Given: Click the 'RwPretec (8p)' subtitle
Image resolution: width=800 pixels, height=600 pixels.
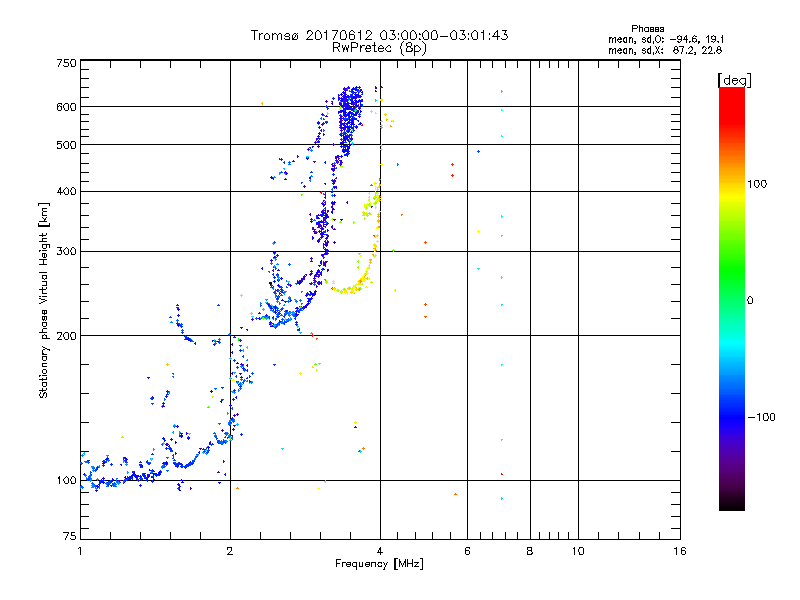Looking at the screenshot, I should point(379,48).
